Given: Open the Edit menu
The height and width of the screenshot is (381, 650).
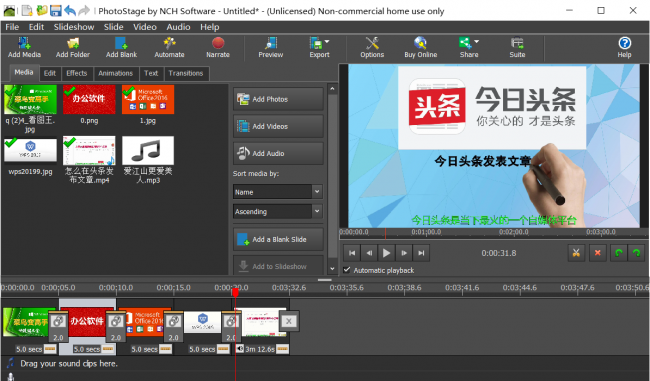Looking at the screenshot, I should (x=36, y=27).
